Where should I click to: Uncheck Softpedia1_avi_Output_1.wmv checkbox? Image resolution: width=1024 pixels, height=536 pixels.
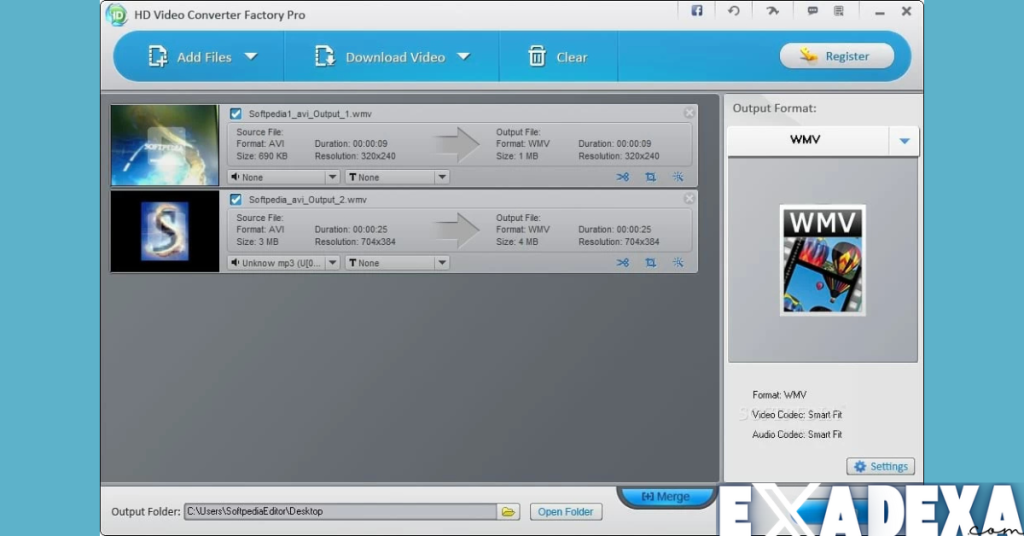236,114
